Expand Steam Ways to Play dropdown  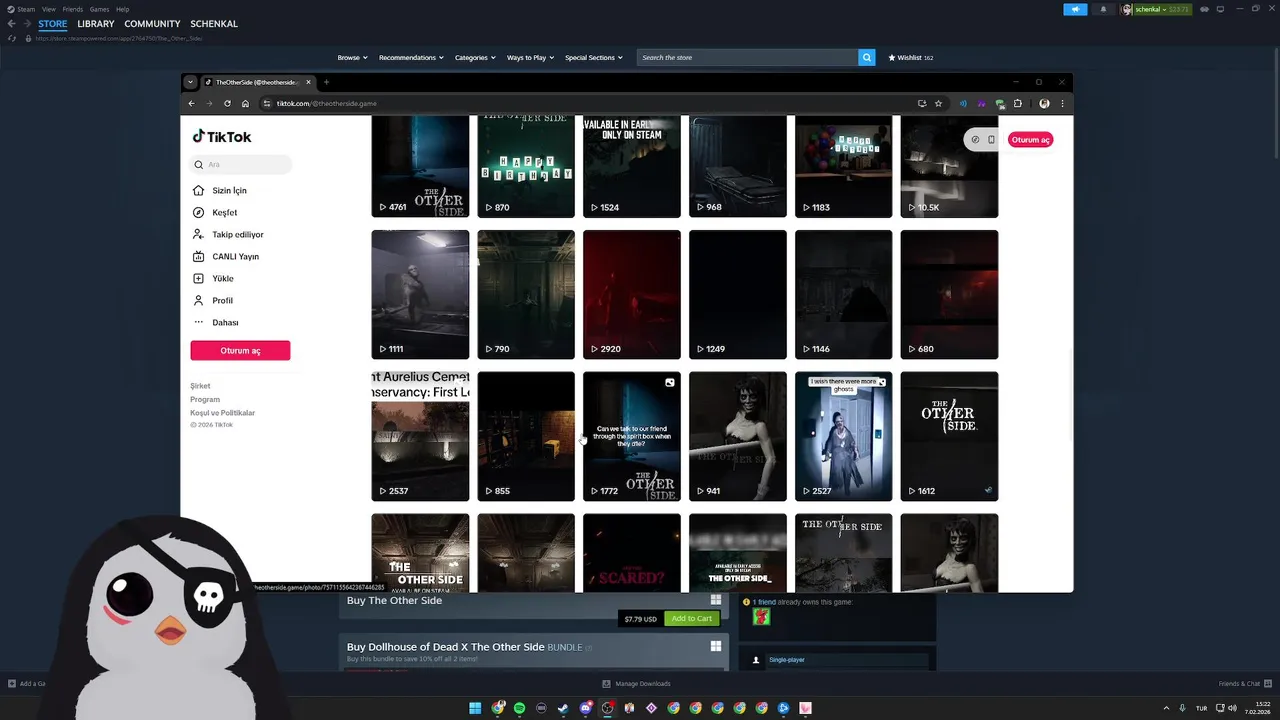pyautogui.click(x=530, y=57)
